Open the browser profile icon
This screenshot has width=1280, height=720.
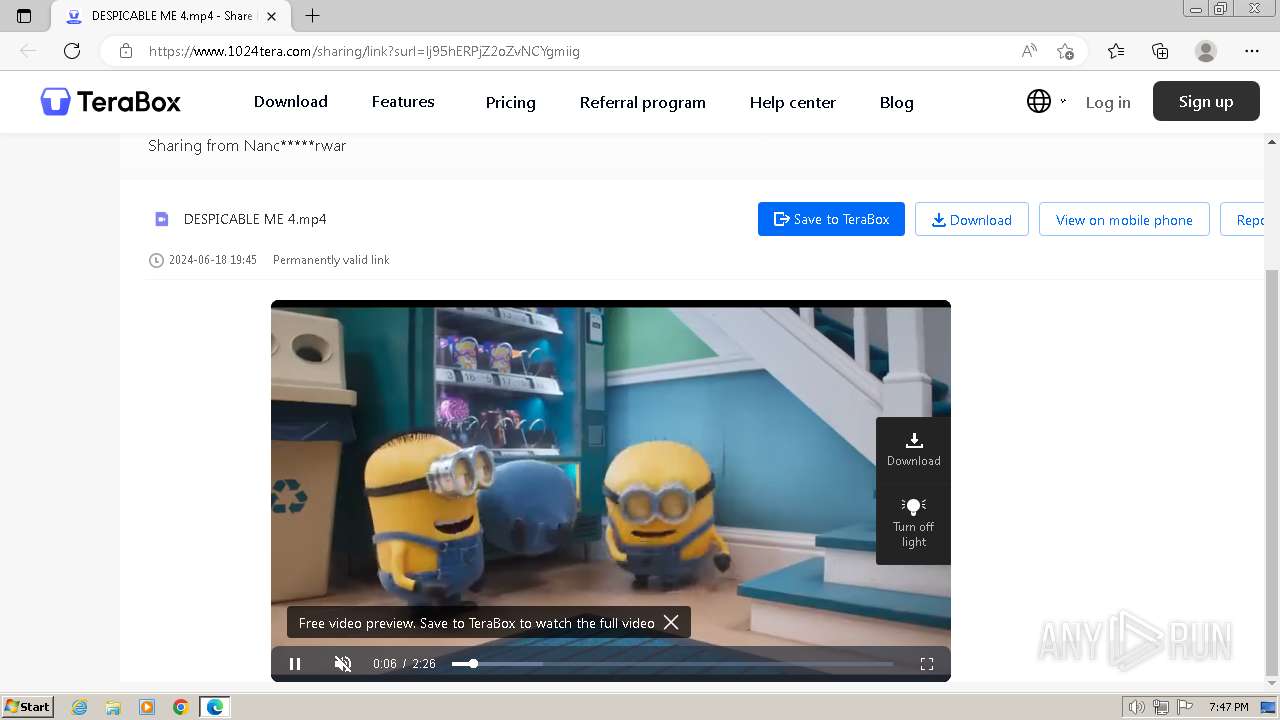tap(1206, 51)
